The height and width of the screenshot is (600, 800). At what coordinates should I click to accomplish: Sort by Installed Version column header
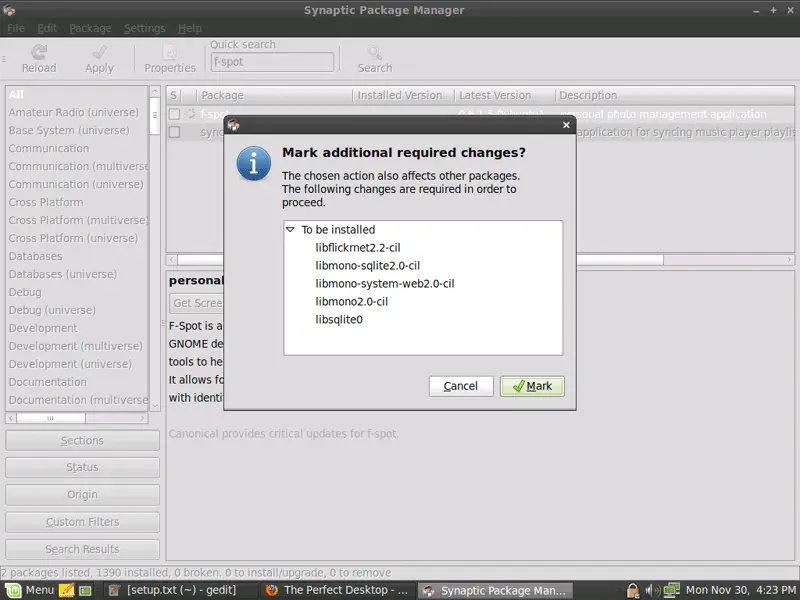point(404,95)
